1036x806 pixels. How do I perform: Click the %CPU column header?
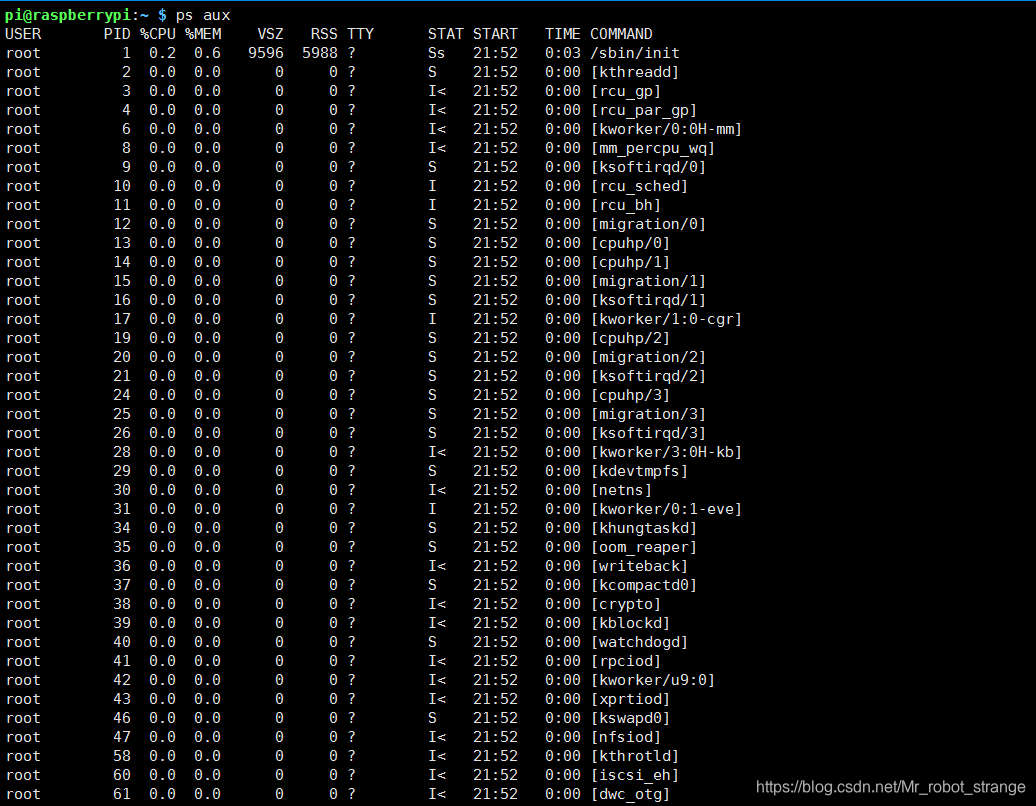pyautogui.click(x=158, y=34)
